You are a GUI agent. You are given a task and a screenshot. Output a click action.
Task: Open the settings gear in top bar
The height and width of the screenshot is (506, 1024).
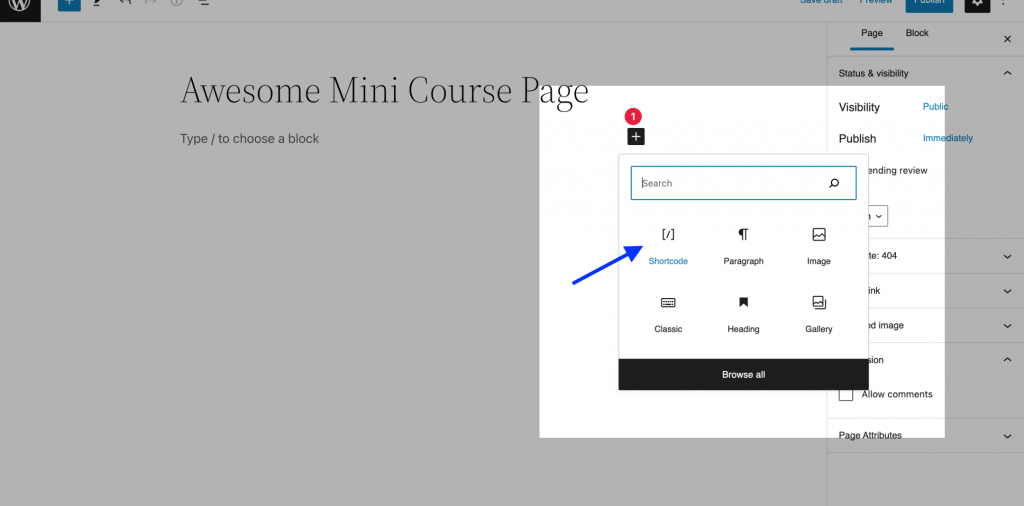coord(977,3)
